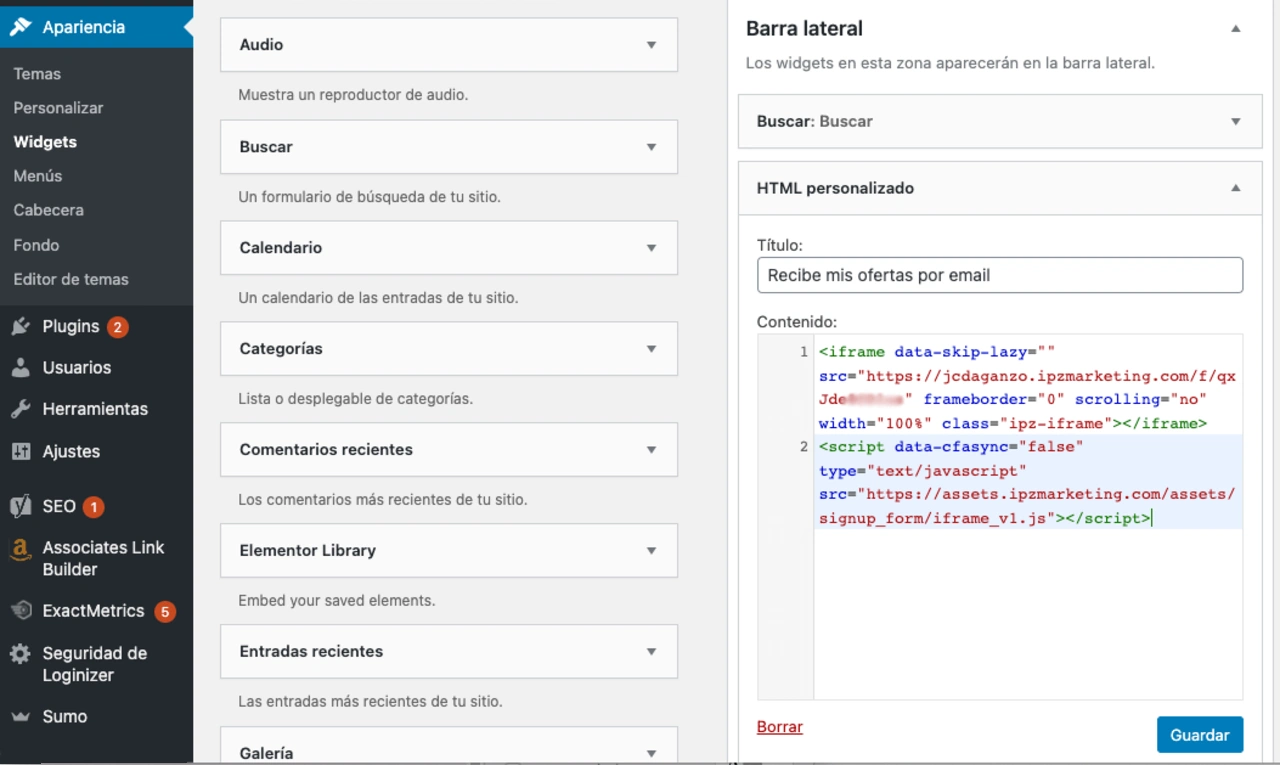Open the Editor de temas item

coord(71,279)
